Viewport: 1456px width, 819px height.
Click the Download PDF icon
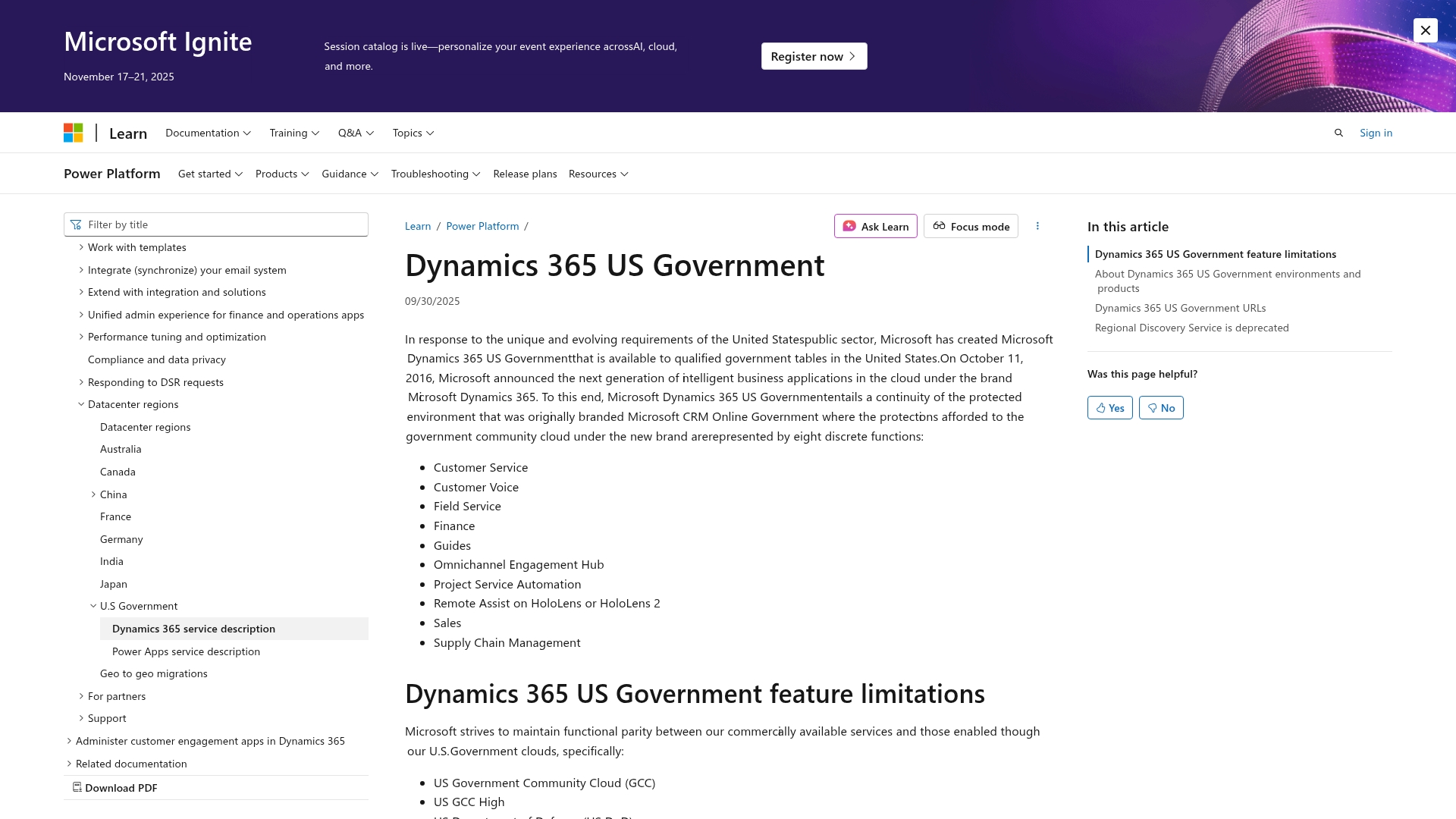[x=77, y=787]
